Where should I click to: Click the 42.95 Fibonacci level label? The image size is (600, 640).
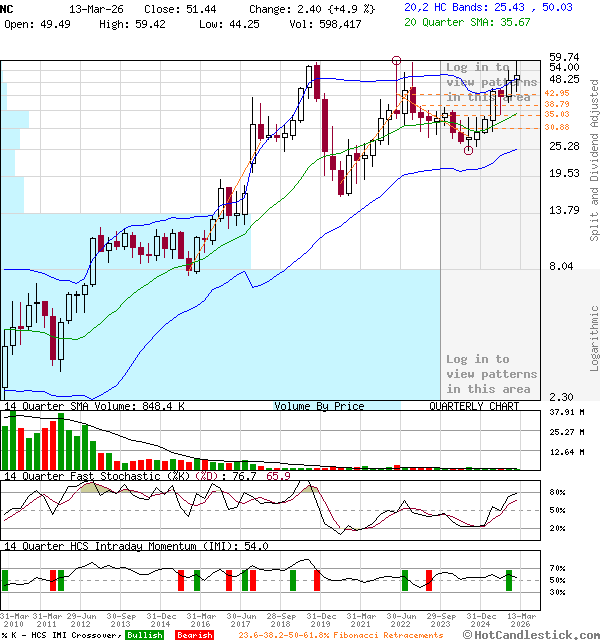[529, 93]
